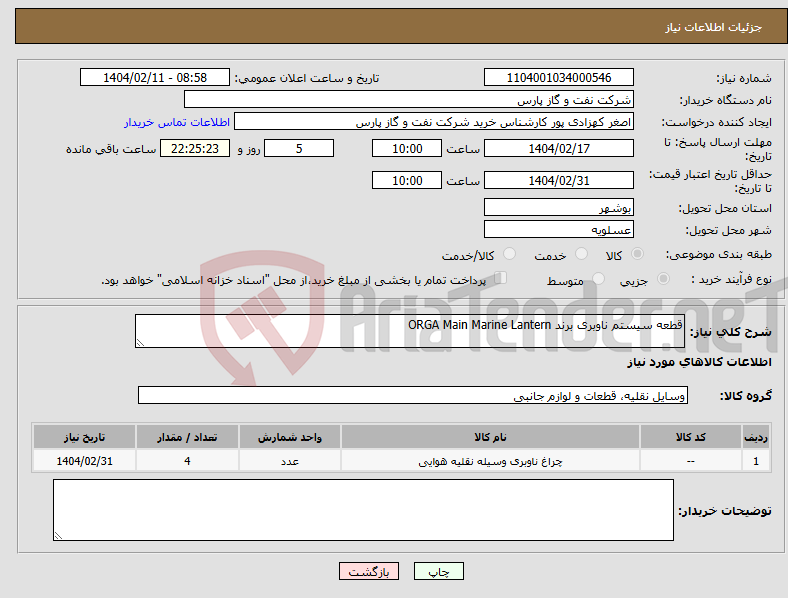Click the remaining days field showing 5
788x598 pixels.
coord(299,148)
